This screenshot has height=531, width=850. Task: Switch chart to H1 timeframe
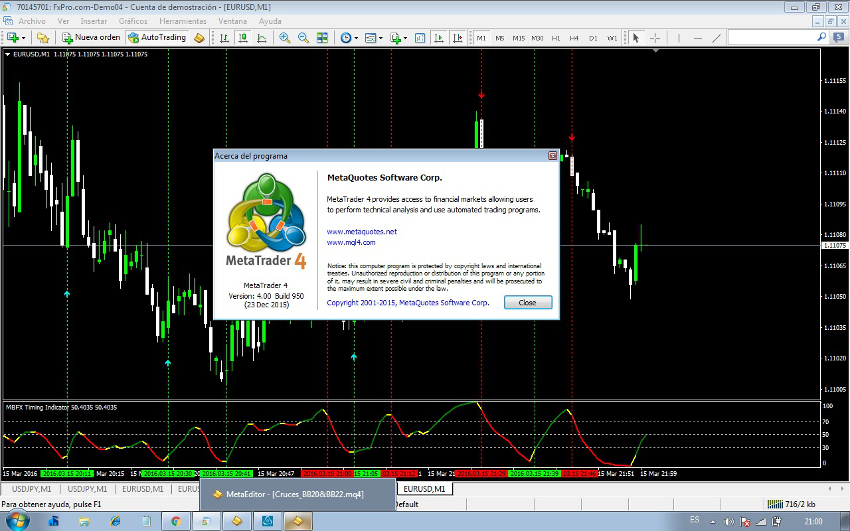556,38
